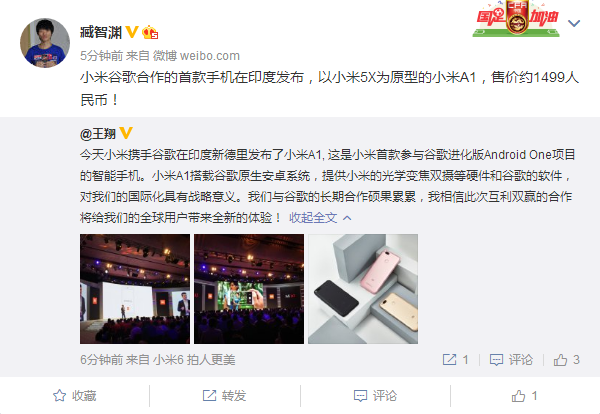The height and width of the screenshot is (414, 600).
Task: Open the @王翔 user profile link
Action: coord(98,134)
